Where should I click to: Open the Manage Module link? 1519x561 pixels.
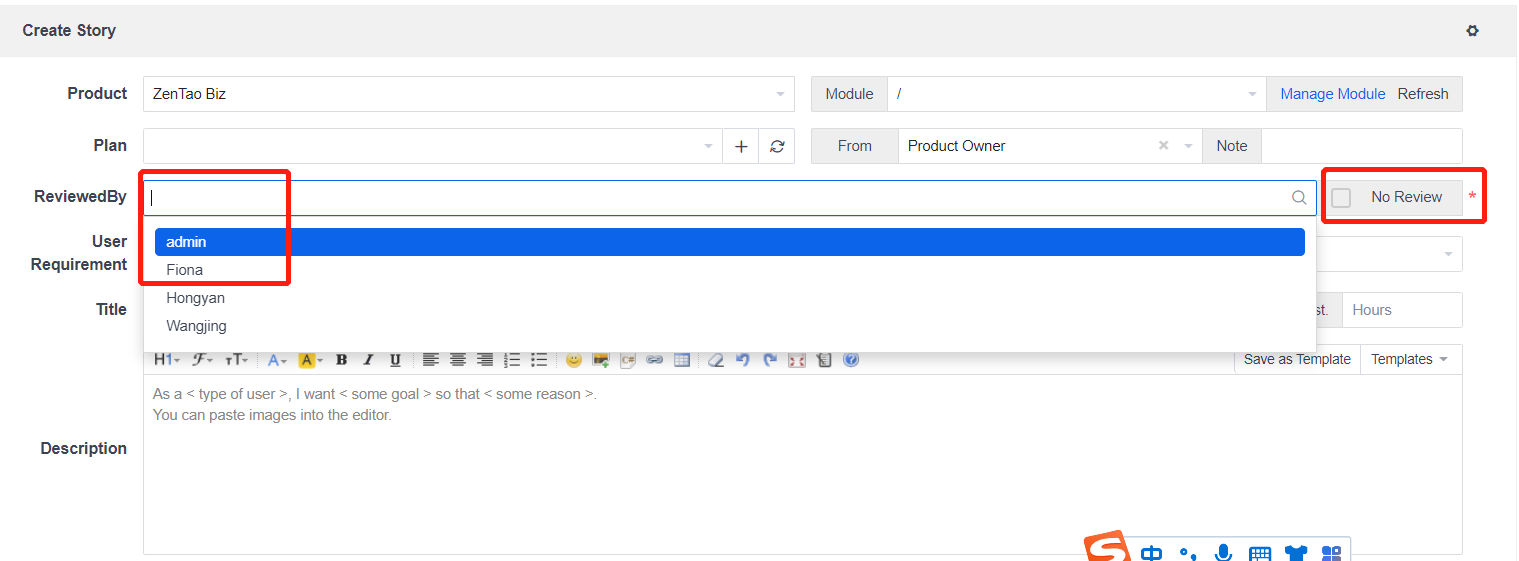pyautogui.click(x=1332, y=94)
